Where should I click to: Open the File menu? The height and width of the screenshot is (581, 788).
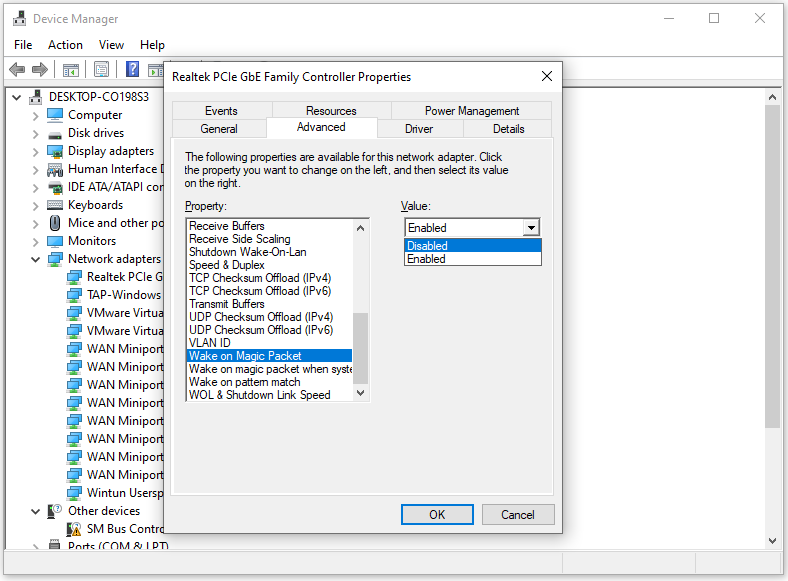pos(23,45)
